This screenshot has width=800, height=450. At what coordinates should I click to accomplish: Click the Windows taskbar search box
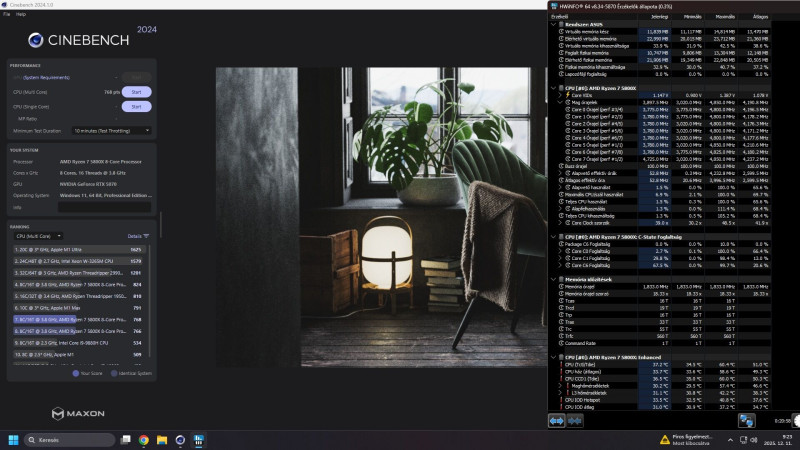(x=69, y=440)
